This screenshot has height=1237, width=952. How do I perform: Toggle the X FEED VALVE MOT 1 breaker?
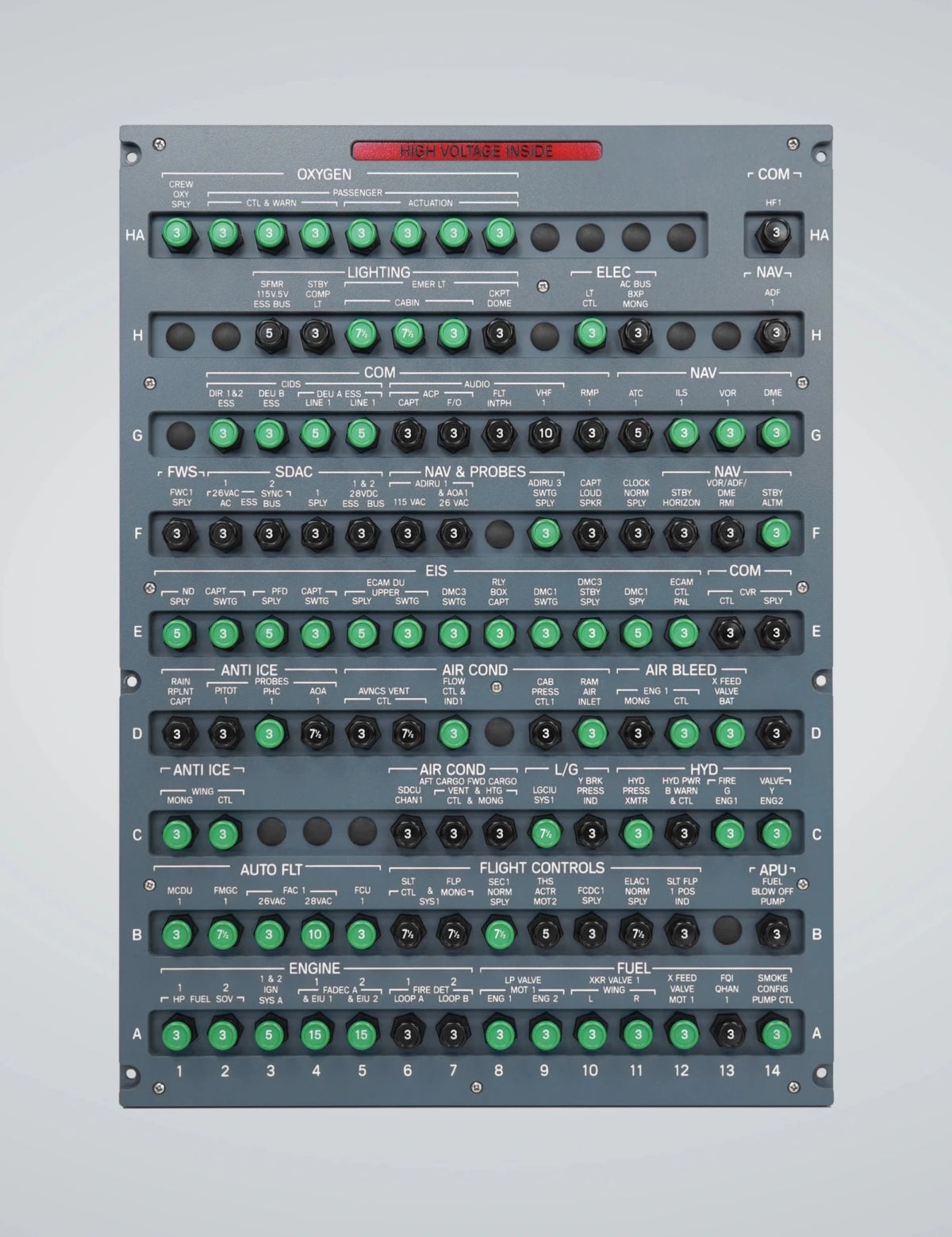tap(683, 1034)
